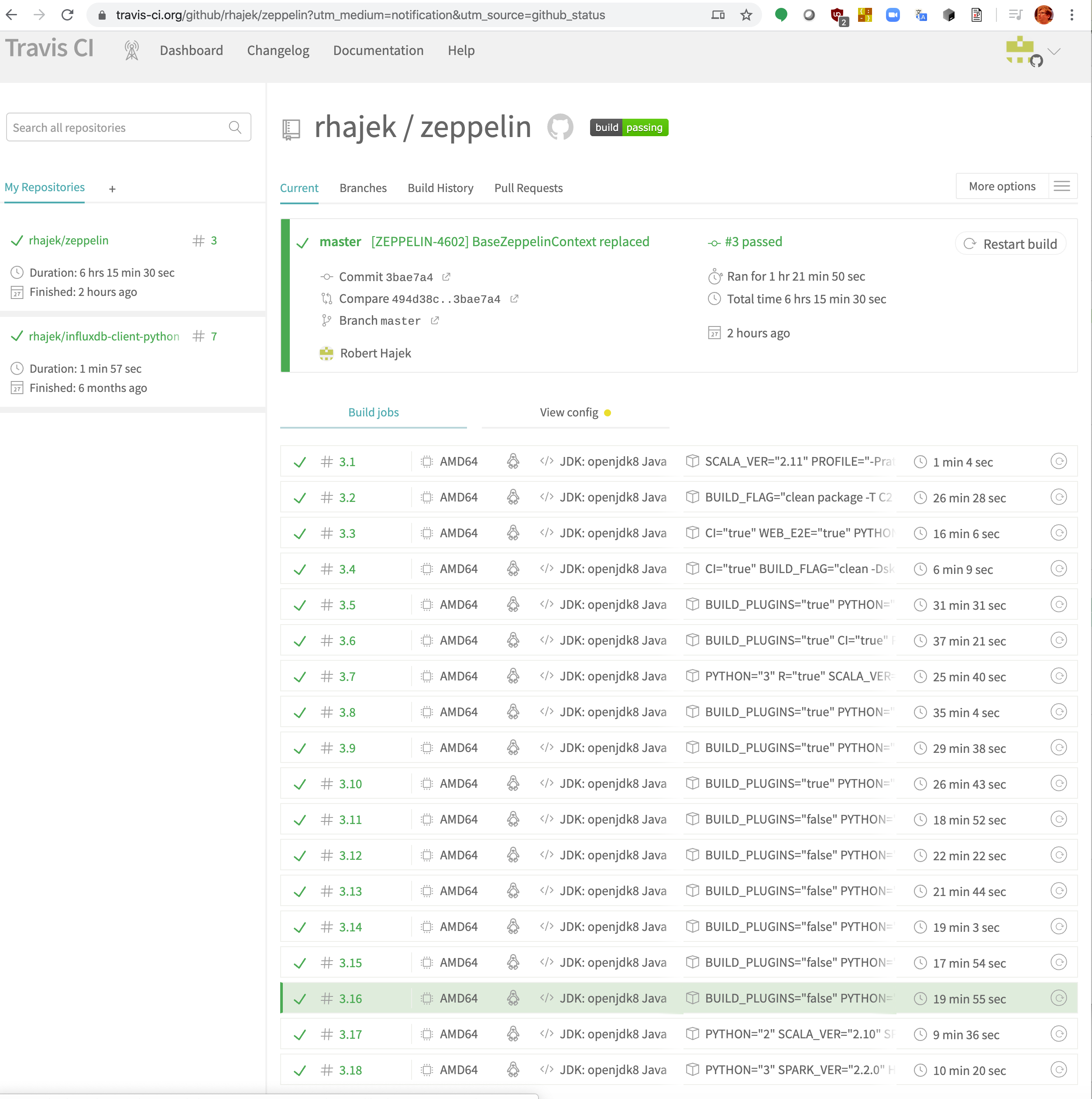Restart job 3.1 with its restart icon
Viewport: 1092px width, 1099px height.
[1058, 461]
